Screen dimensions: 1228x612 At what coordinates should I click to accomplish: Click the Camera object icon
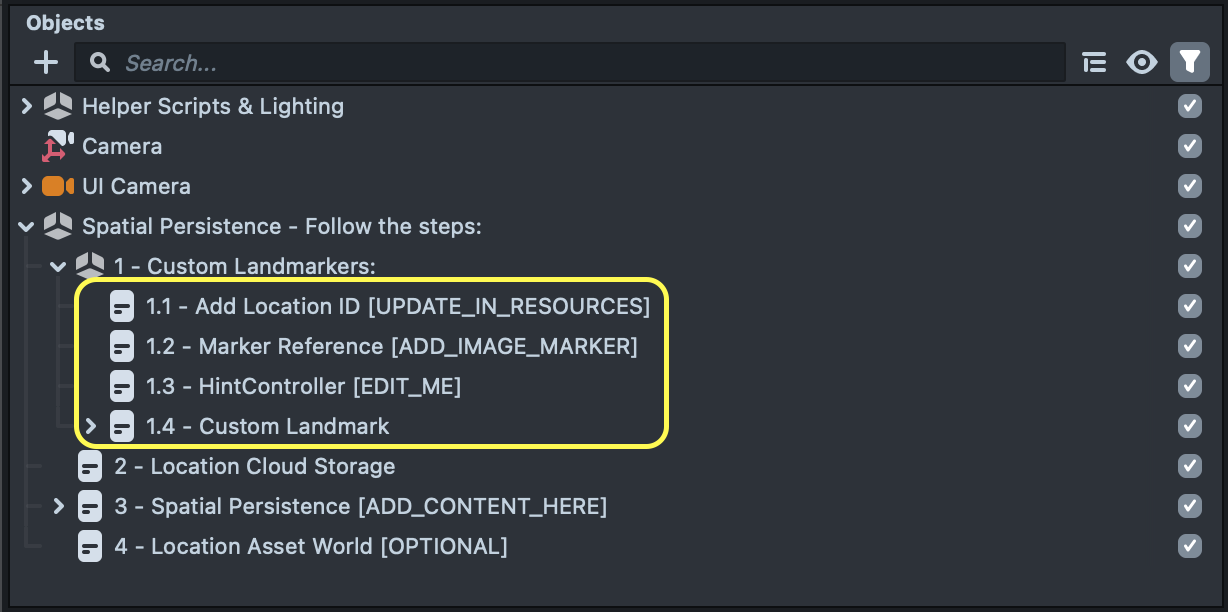(58, 147)
